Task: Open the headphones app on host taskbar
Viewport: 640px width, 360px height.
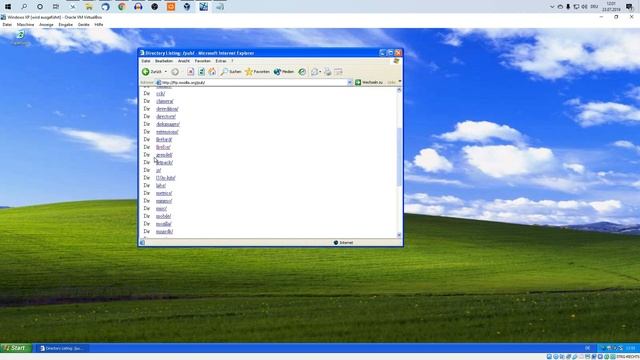Action: 138,7
